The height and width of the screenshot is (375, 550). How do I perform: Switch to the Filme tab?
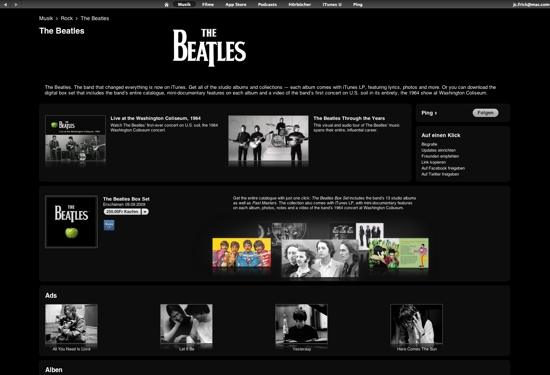click(208, 5)
